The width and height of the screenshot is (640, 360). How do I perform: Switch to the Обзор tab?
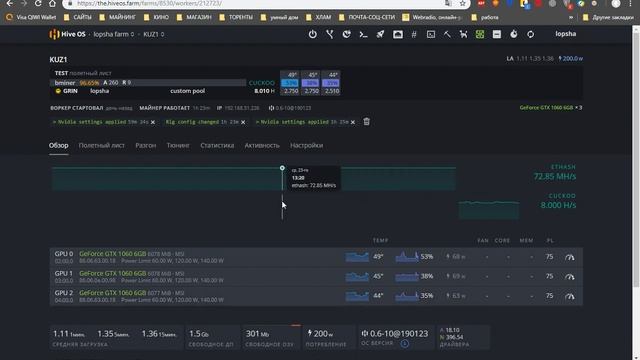pyautogui.click(x=59, y=145)
